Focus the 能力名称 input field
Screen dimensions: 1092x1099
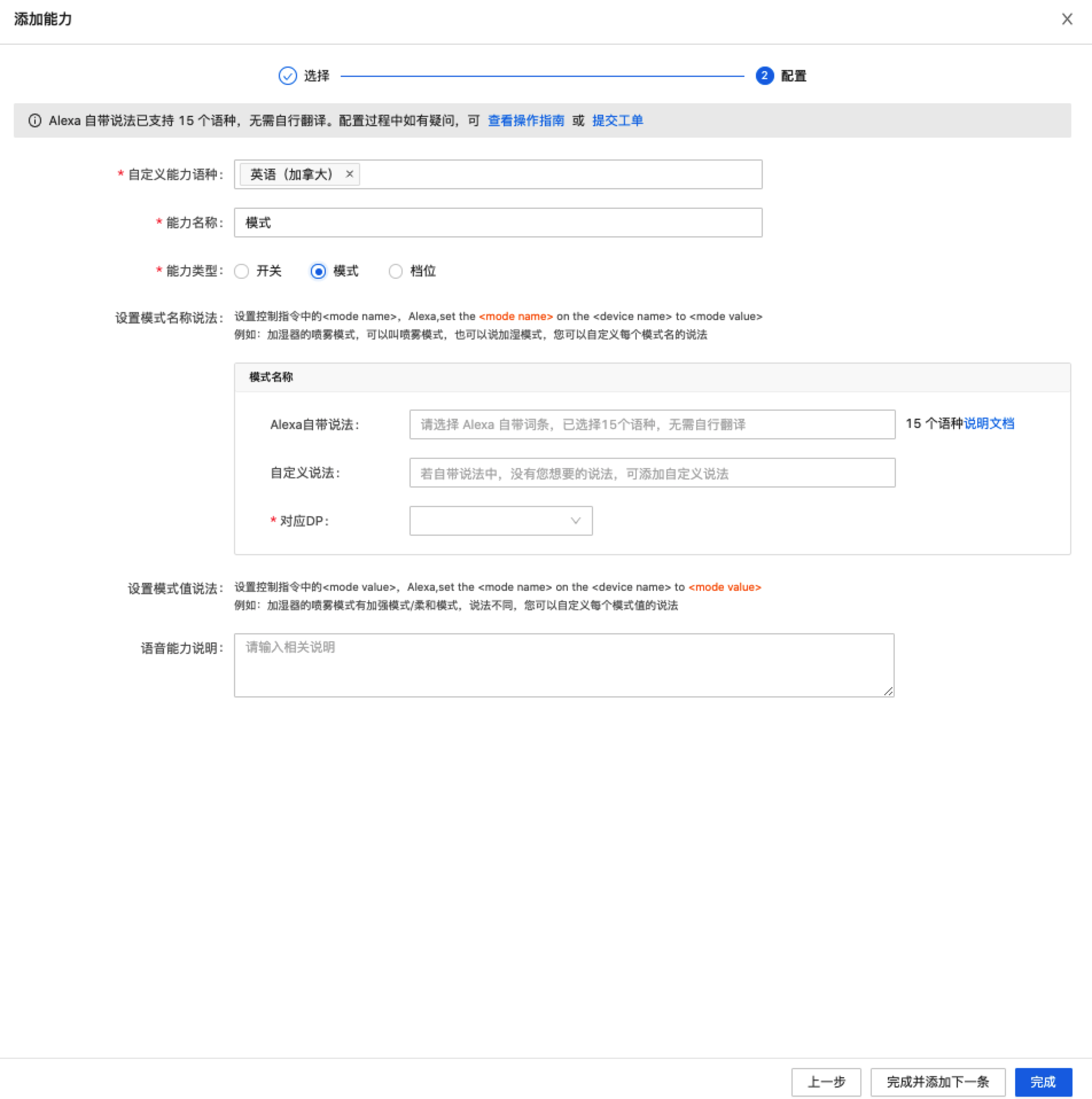coord(498,223)
